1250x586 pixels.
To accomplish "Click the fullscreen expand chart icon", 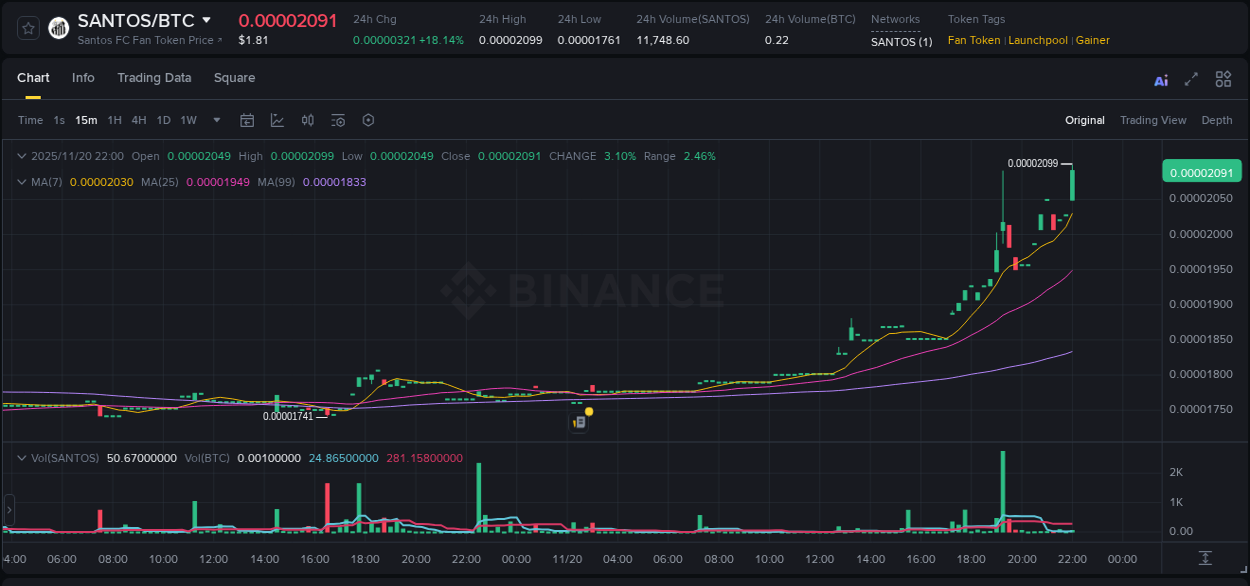I will 1191,78.
